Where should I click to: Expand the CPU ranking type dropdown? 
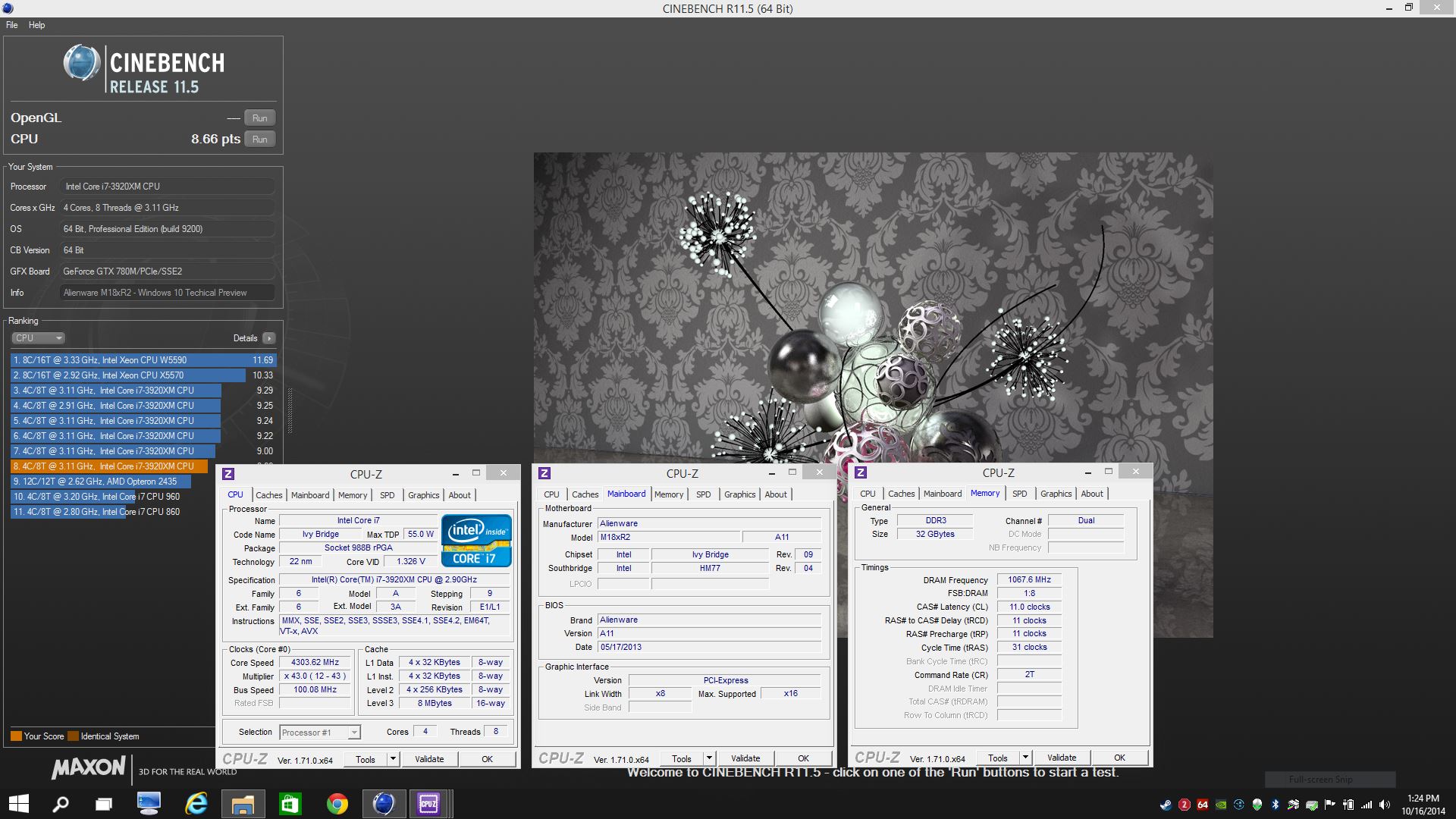pyautogui.click(x=38, y=338)
